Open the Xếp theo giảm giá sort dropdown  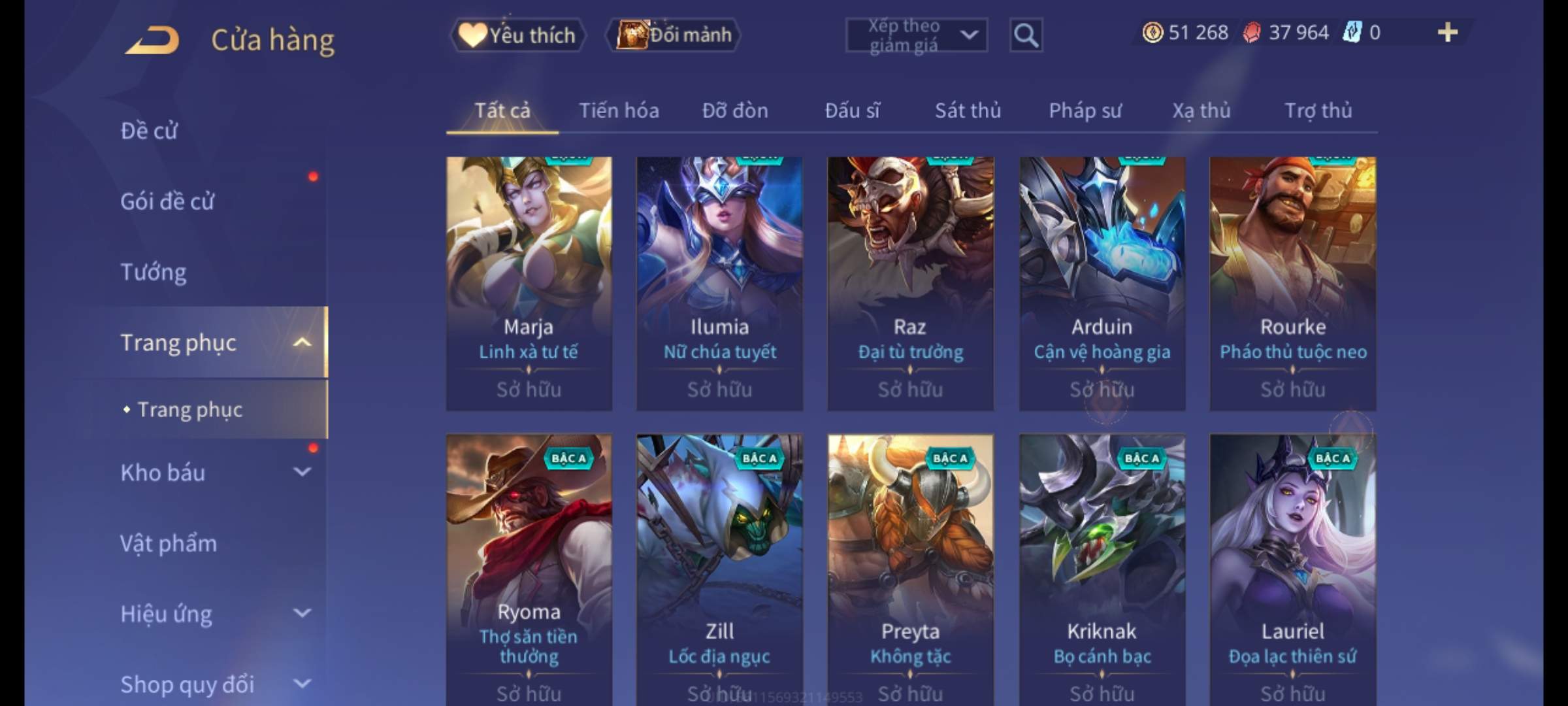pyautogui.click(x=916, y=35)
